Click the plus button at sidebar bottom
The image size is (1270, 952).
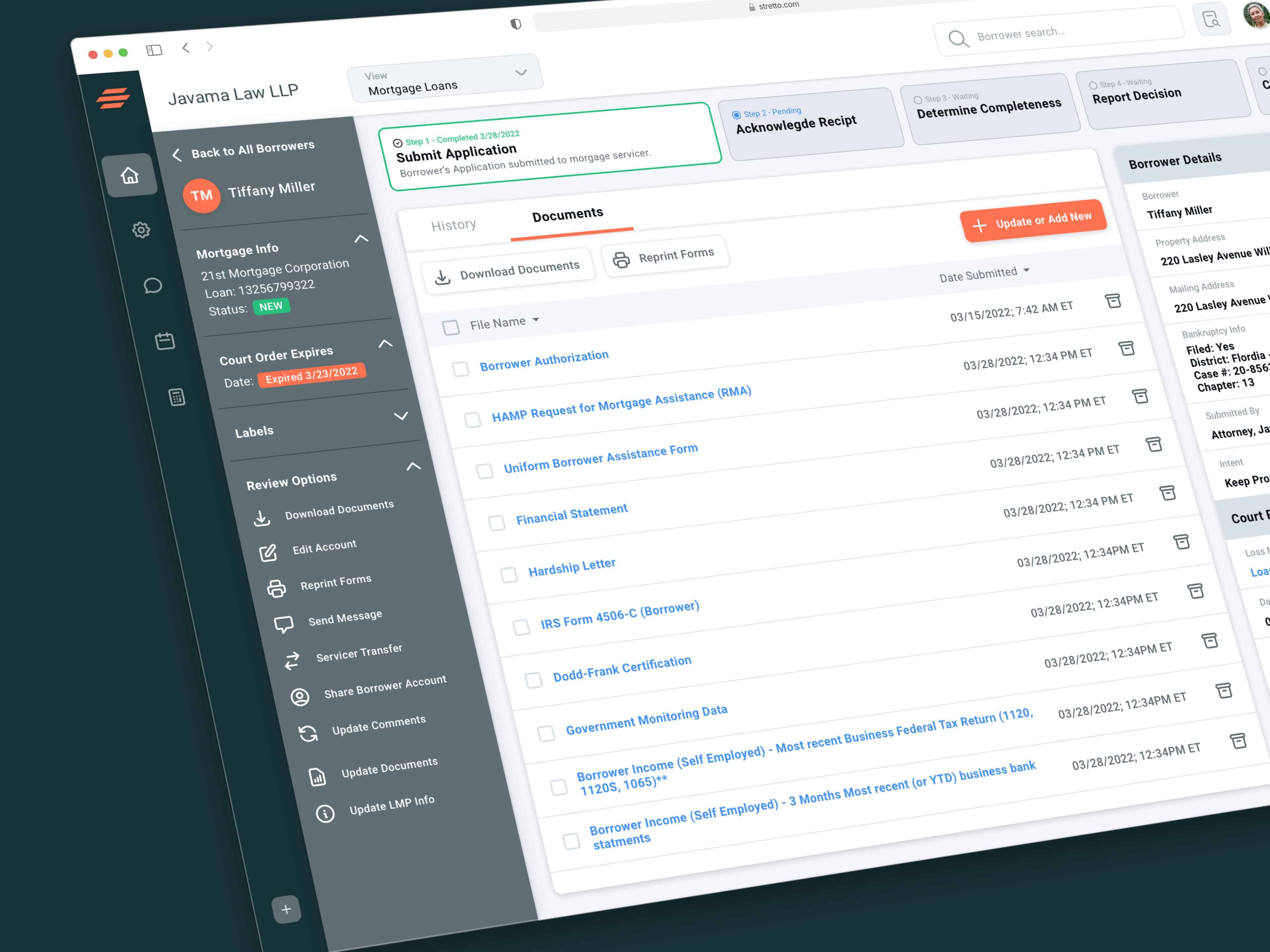point(286,909)
